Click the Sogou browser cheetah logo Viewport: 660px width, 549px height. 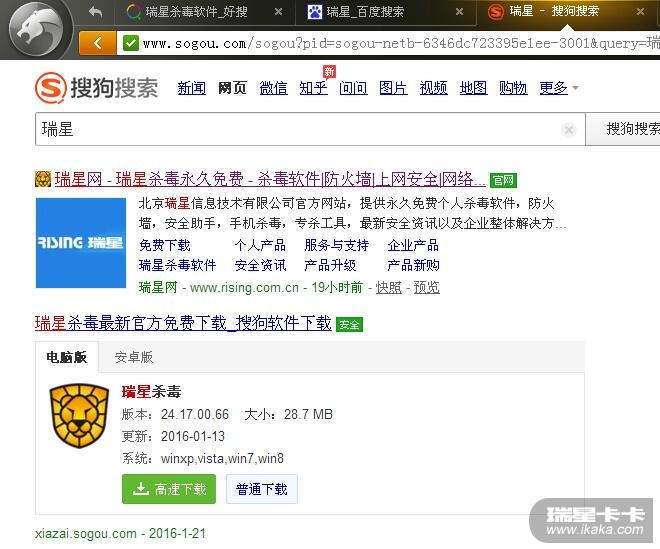[36, 29]
